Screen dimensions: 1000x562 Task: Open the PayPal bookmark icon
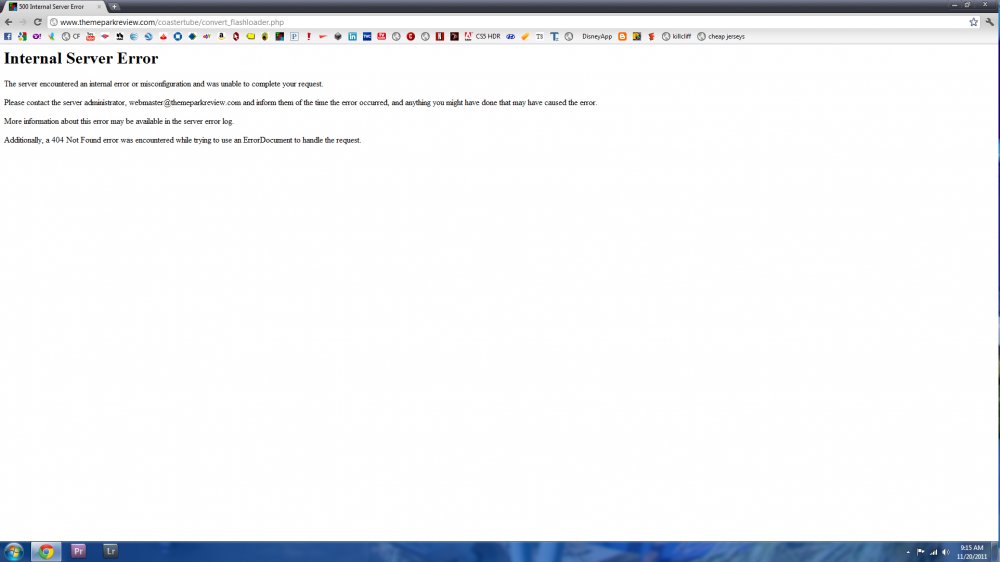(x=294, y=37)
